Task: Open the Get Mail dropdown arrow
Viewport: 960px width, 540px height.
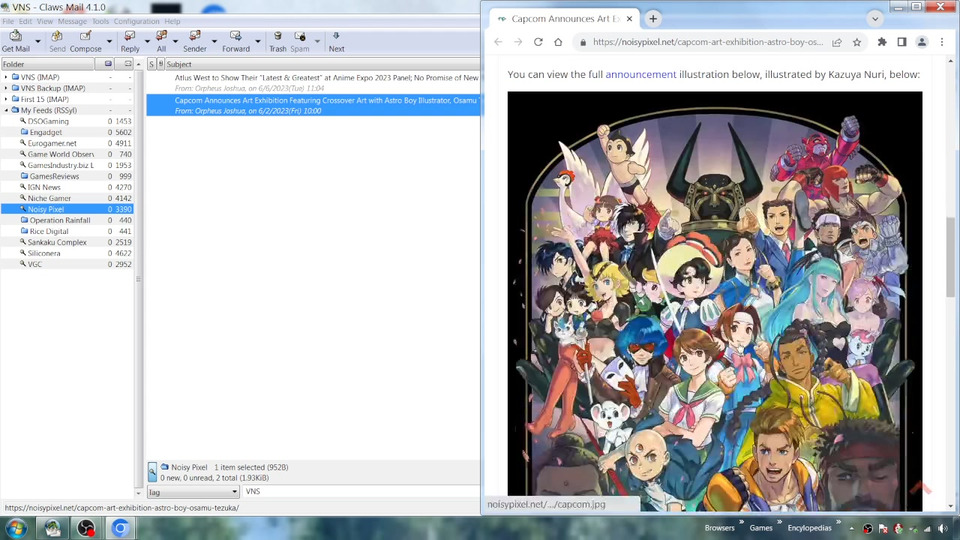Action: pyautogui.click(x=38, y=42)
